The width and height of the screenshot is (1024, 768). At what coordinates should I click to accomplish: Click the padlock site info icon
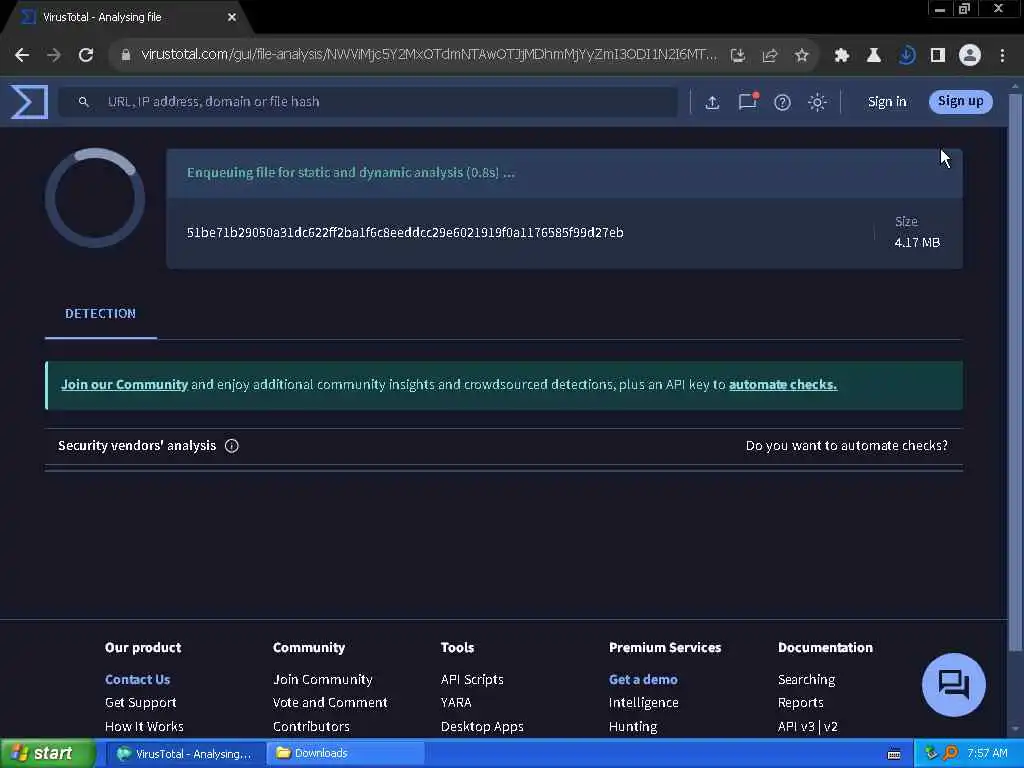[126, 55]
